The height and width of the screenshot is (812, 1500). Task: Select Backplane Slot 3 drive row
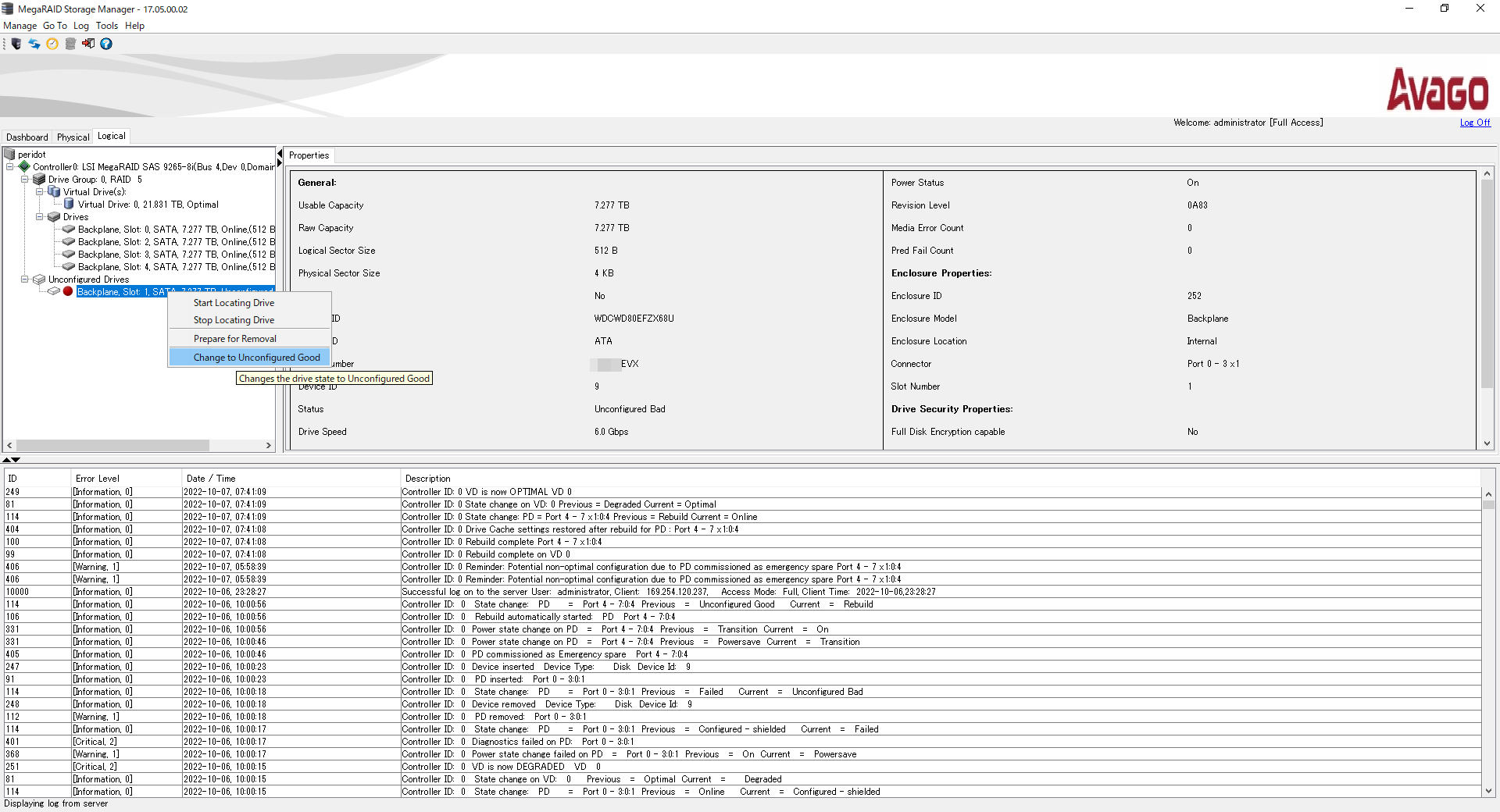point(177,255)
